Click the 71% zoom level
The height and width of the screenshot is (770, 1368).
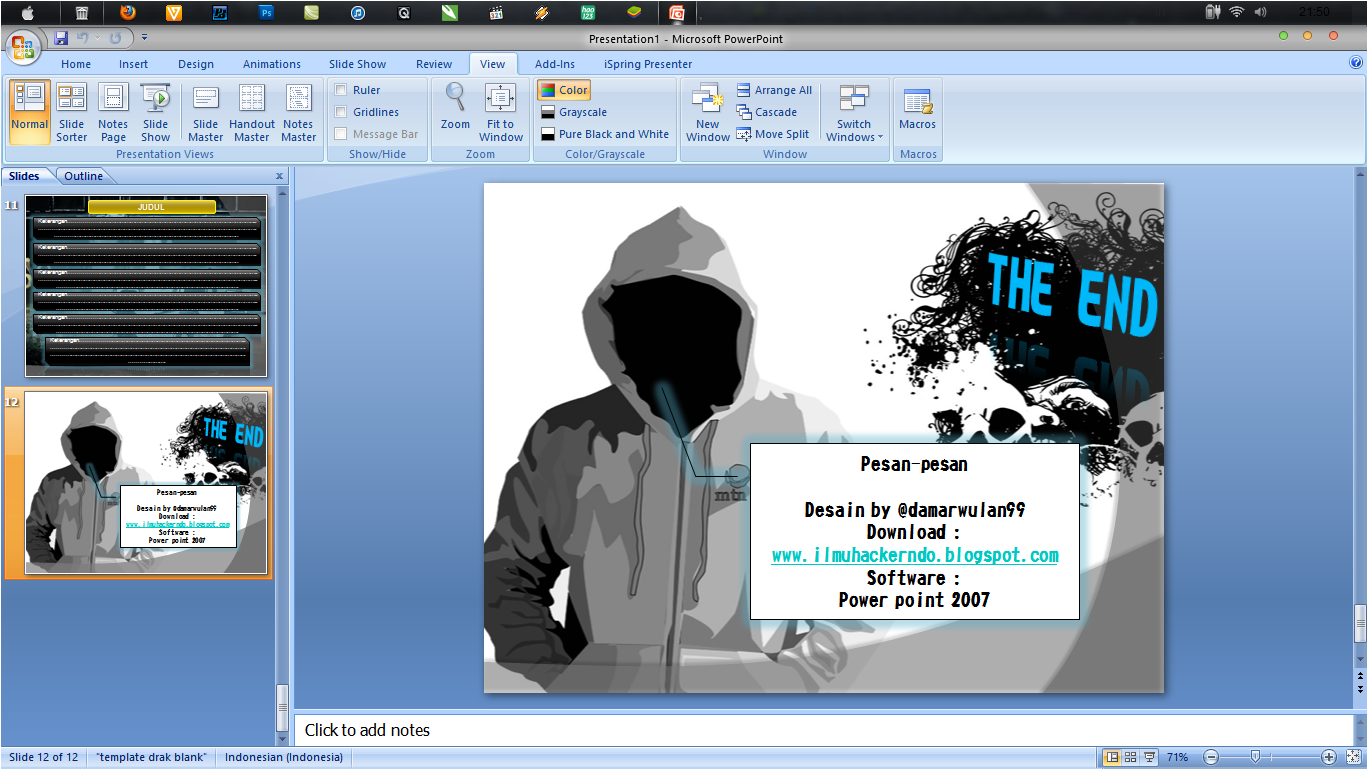click(1178, 757)
